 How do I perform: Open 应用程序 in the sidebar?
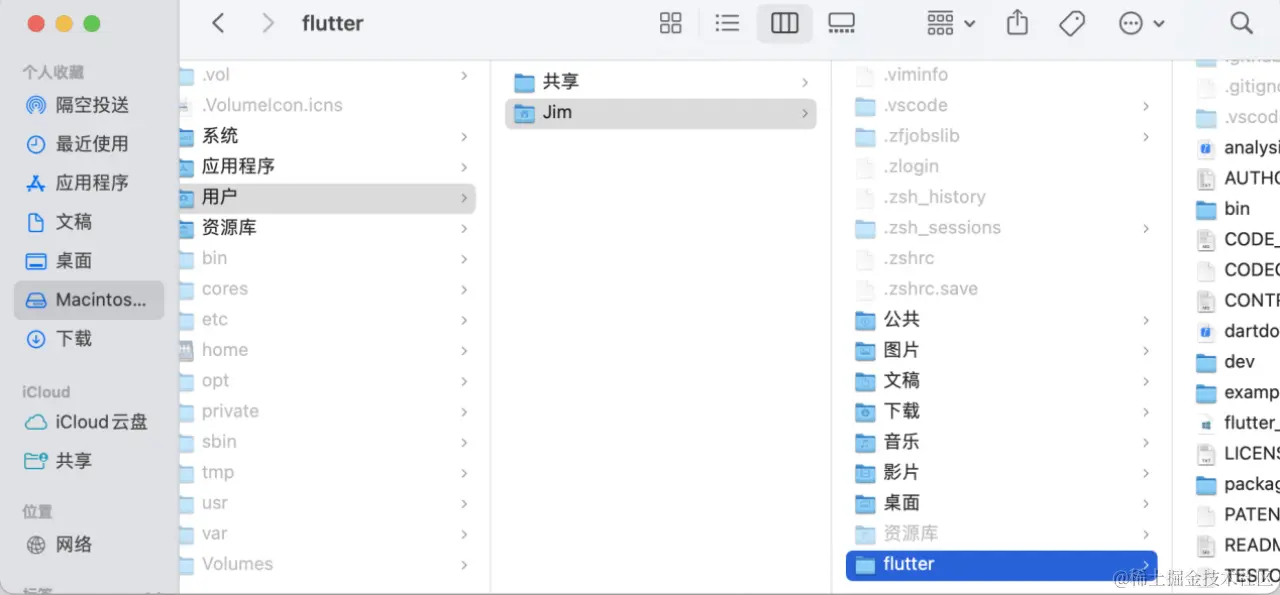[x=88, y=183]
